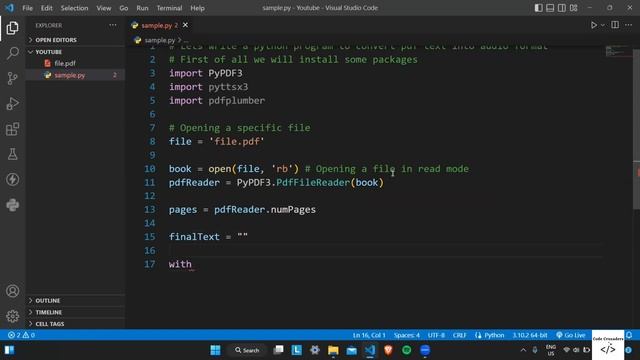The image size is (640, 360).
Task: Open the Selection menu
Action: (x=74, y=8)
